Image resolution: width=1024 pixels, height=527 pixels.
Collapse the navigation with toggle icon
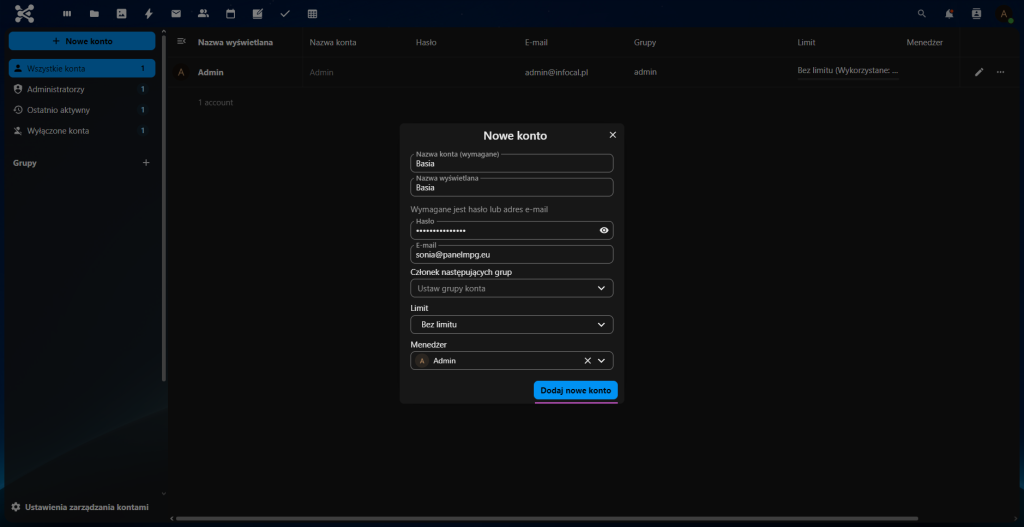click(182, 42)
